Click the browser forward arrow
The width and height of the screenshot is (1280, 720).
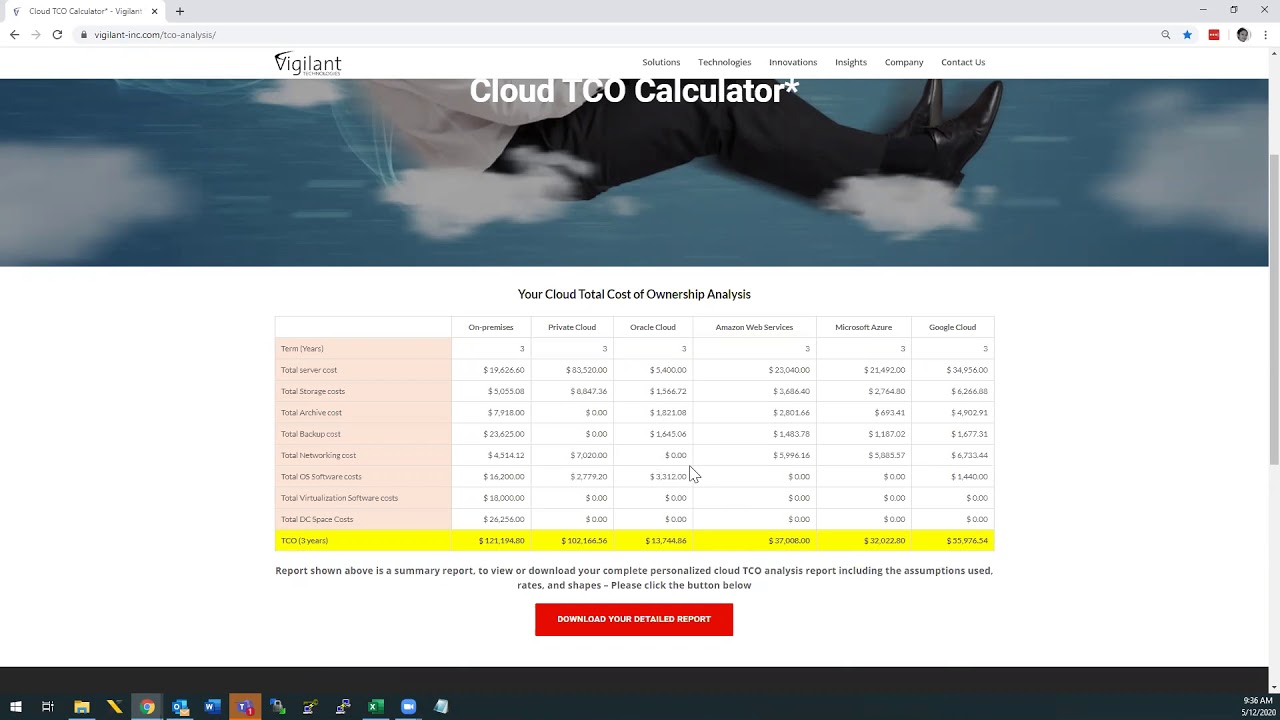36,34
